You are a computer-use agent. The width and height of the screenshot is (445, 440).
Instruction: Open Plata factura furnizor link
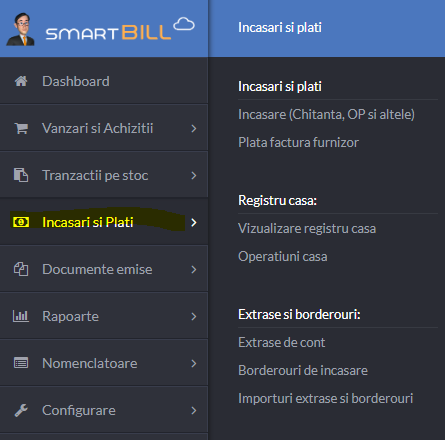click(298, 142)
